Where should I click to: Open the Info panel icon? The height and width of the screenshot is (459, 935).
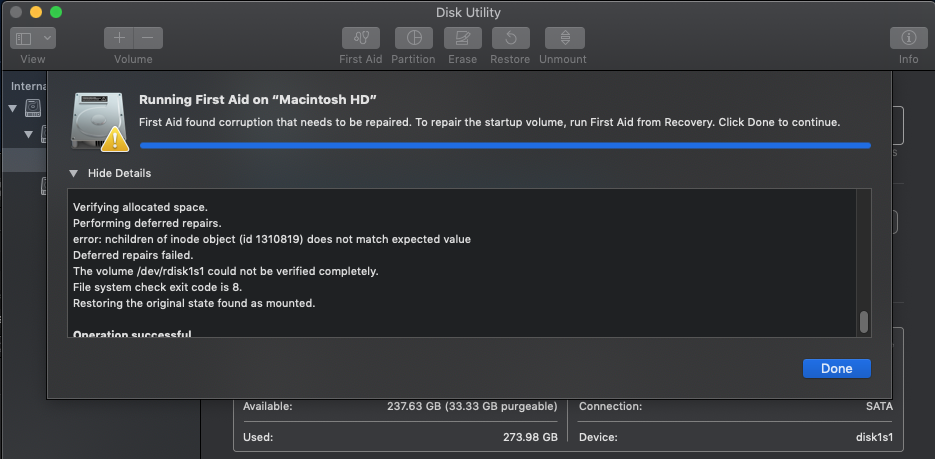click(908, 38)
